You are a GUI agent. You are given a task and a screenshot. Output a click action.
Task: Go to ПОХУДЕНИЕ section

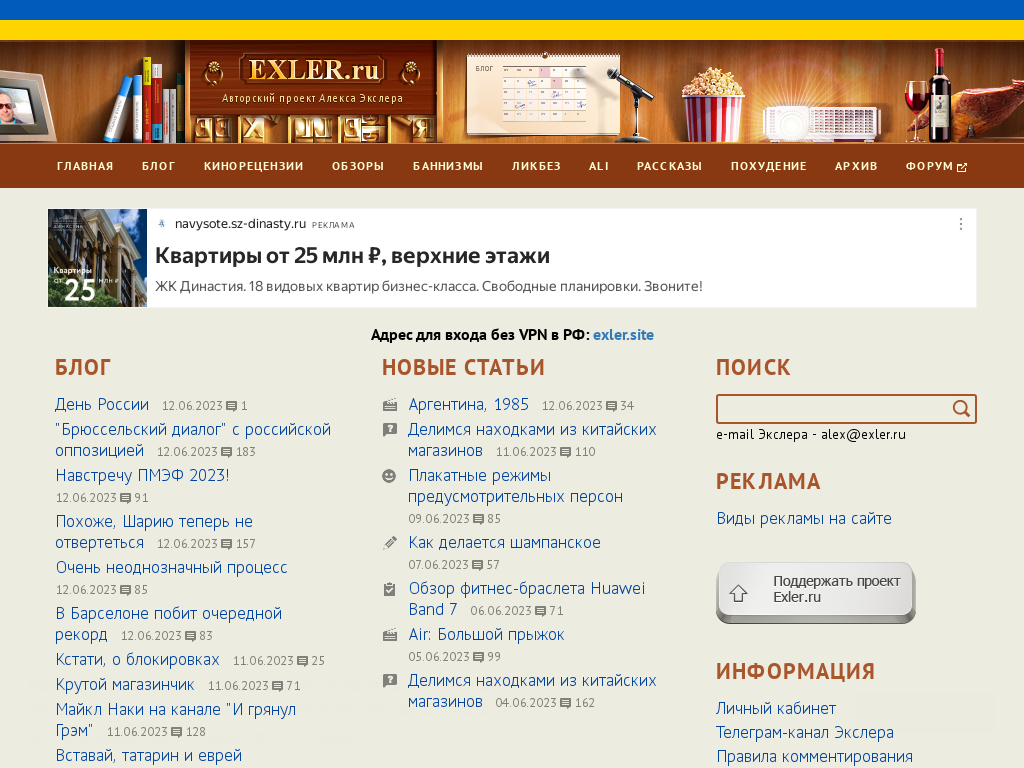[769, 166]
